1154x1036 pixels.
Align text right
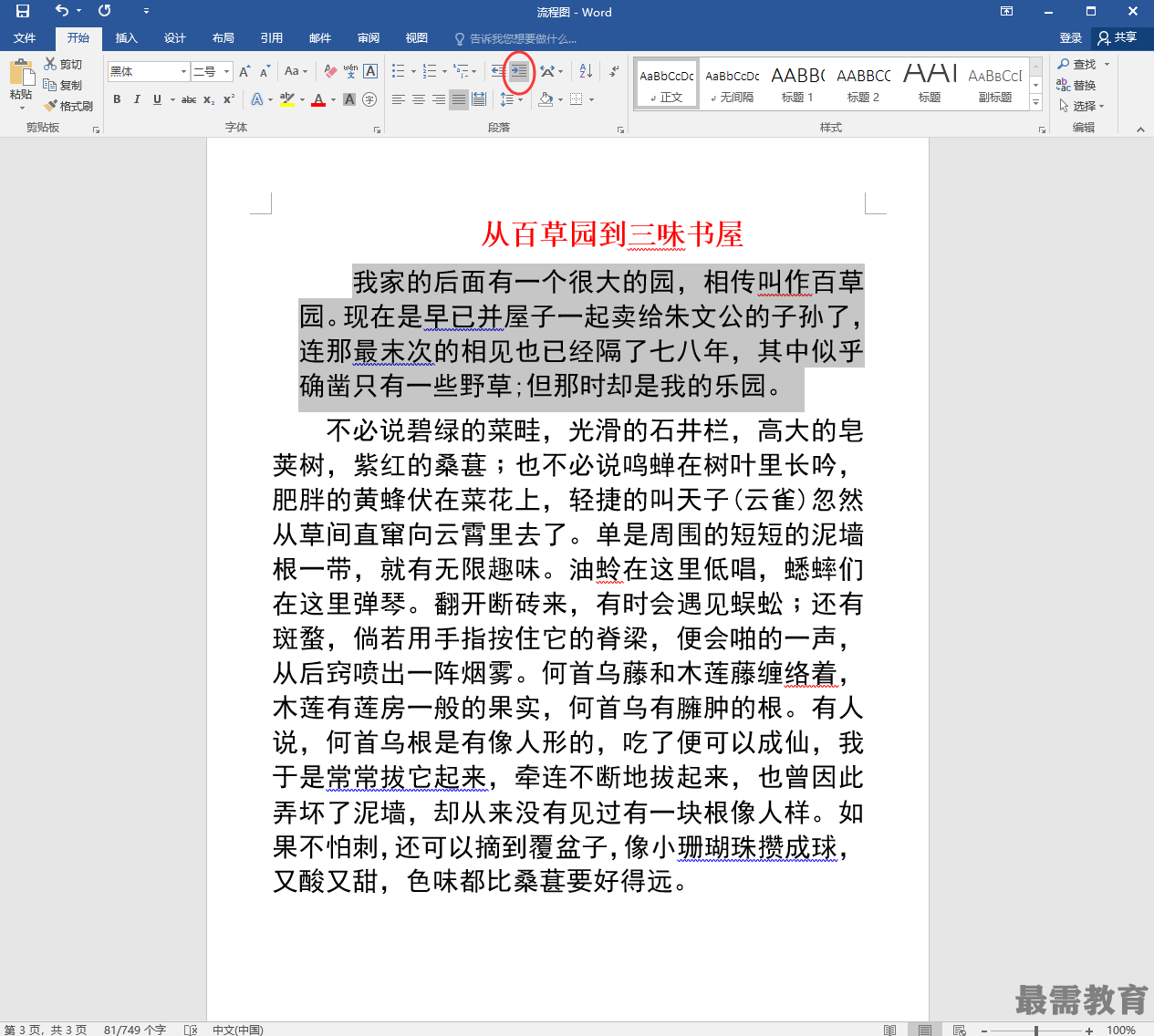click(x=439, y=99)
